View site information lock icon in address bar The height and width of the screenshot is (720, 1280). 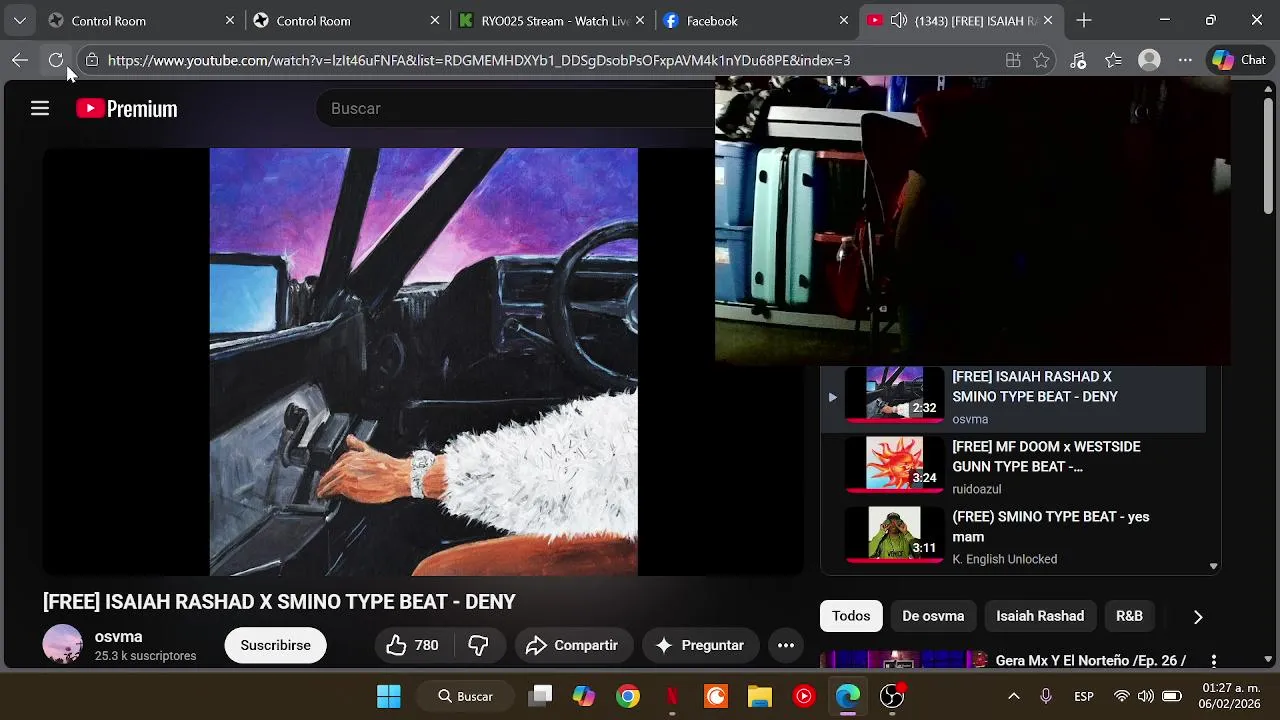[x=92, y=60]
